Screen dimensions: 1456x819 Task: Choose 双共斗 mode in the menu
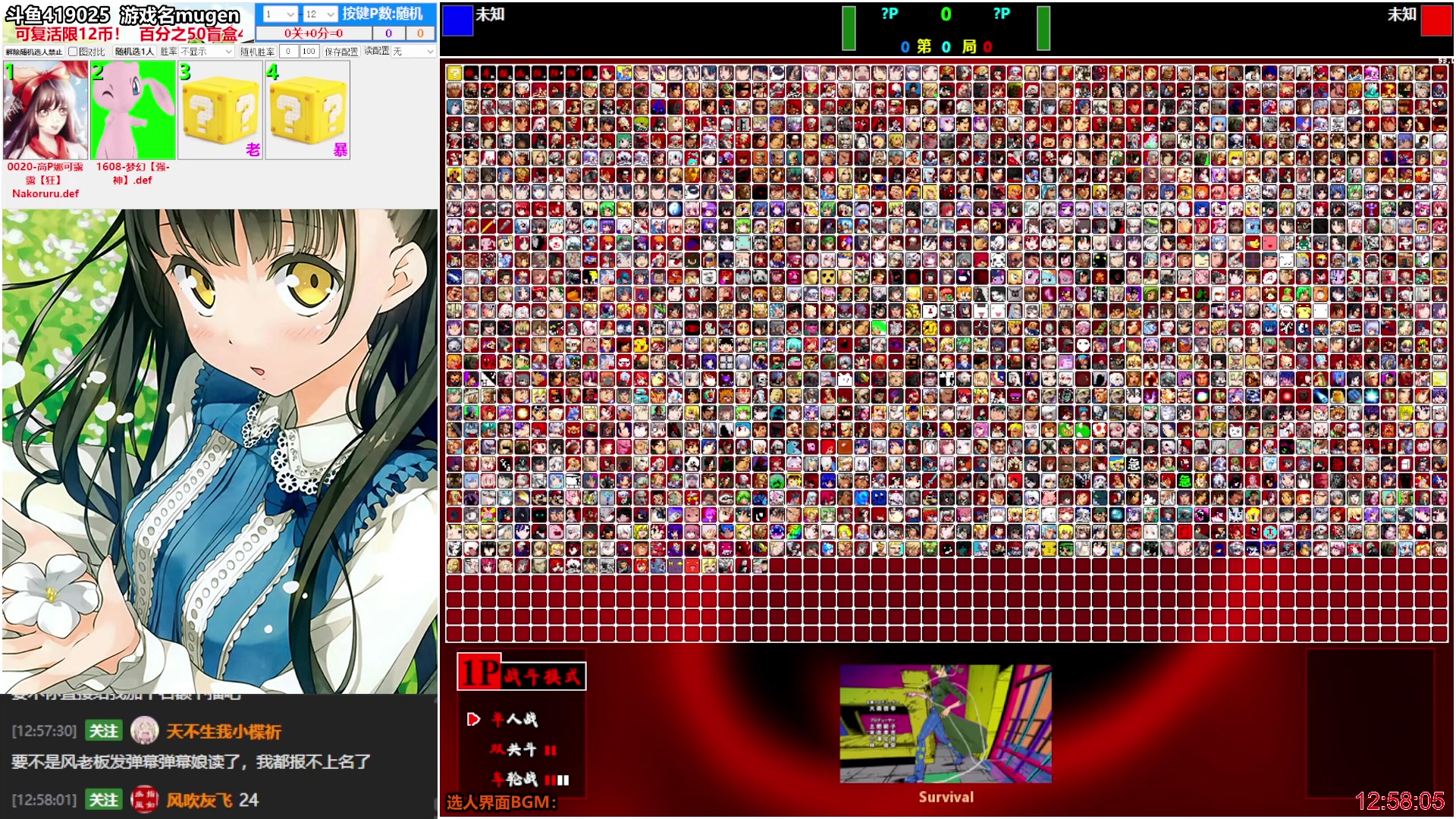click(523, 749)
